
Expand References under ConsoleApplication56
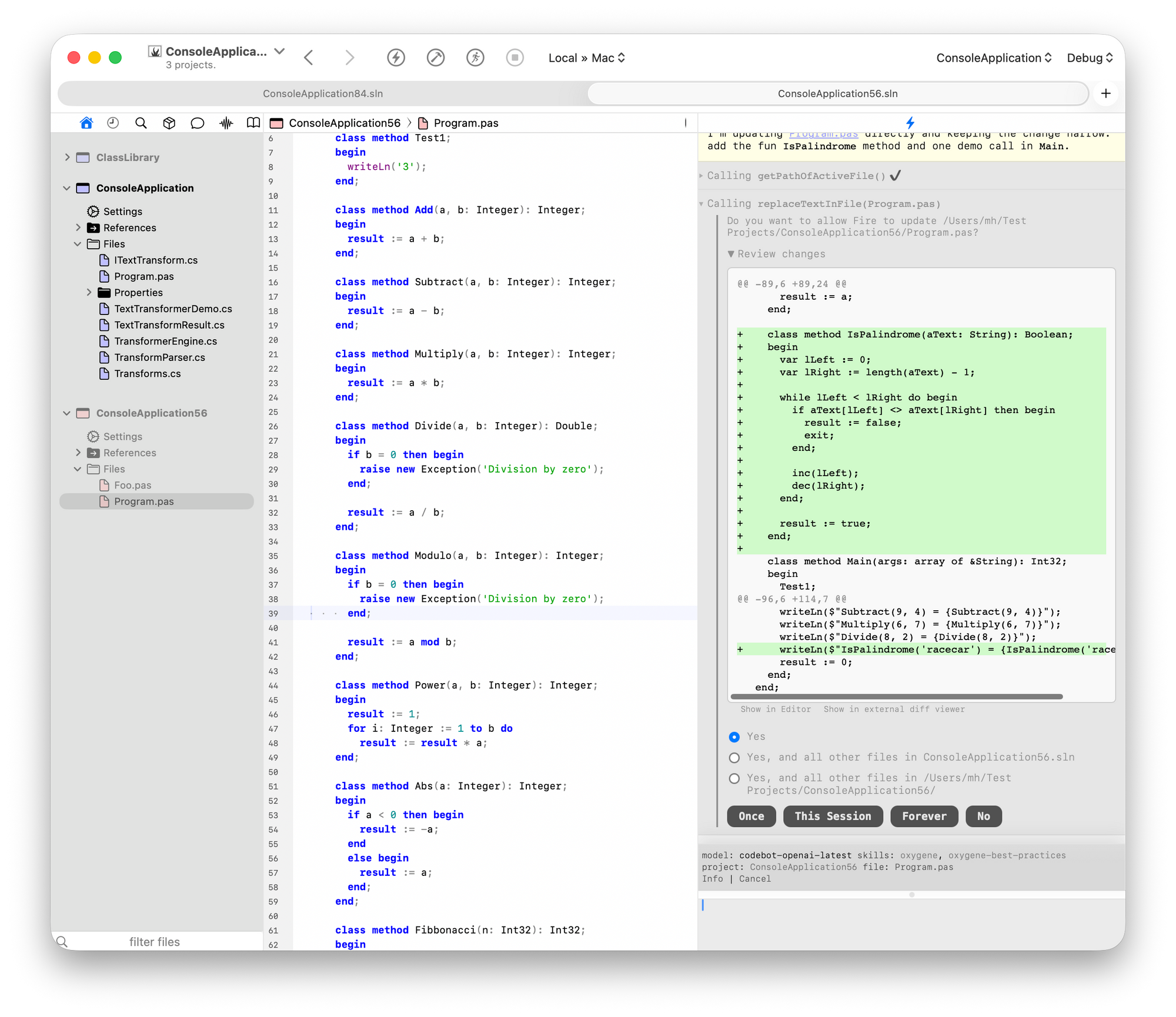tap(78, 453)
